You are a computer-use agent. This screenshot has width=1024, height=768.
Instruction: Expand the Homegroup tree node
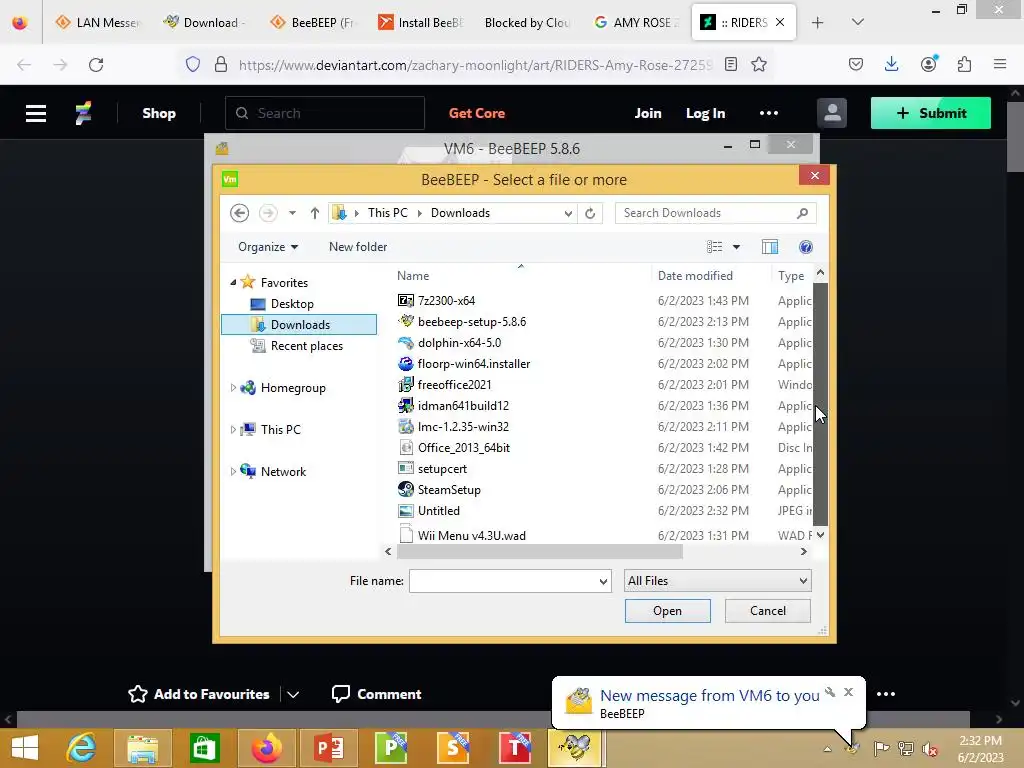(x=233, y=388)
